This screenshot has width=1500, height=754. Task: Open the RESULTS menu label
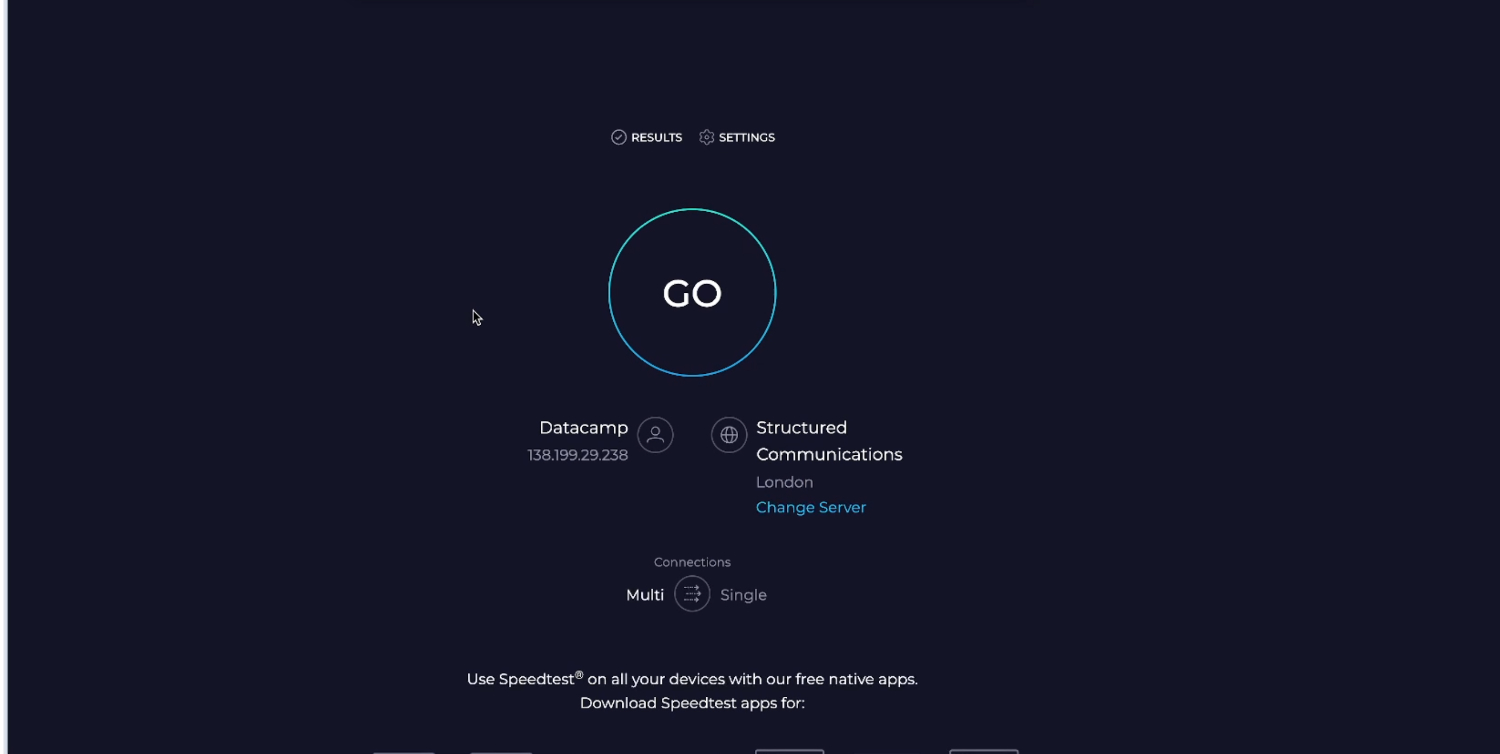point(656,138)
